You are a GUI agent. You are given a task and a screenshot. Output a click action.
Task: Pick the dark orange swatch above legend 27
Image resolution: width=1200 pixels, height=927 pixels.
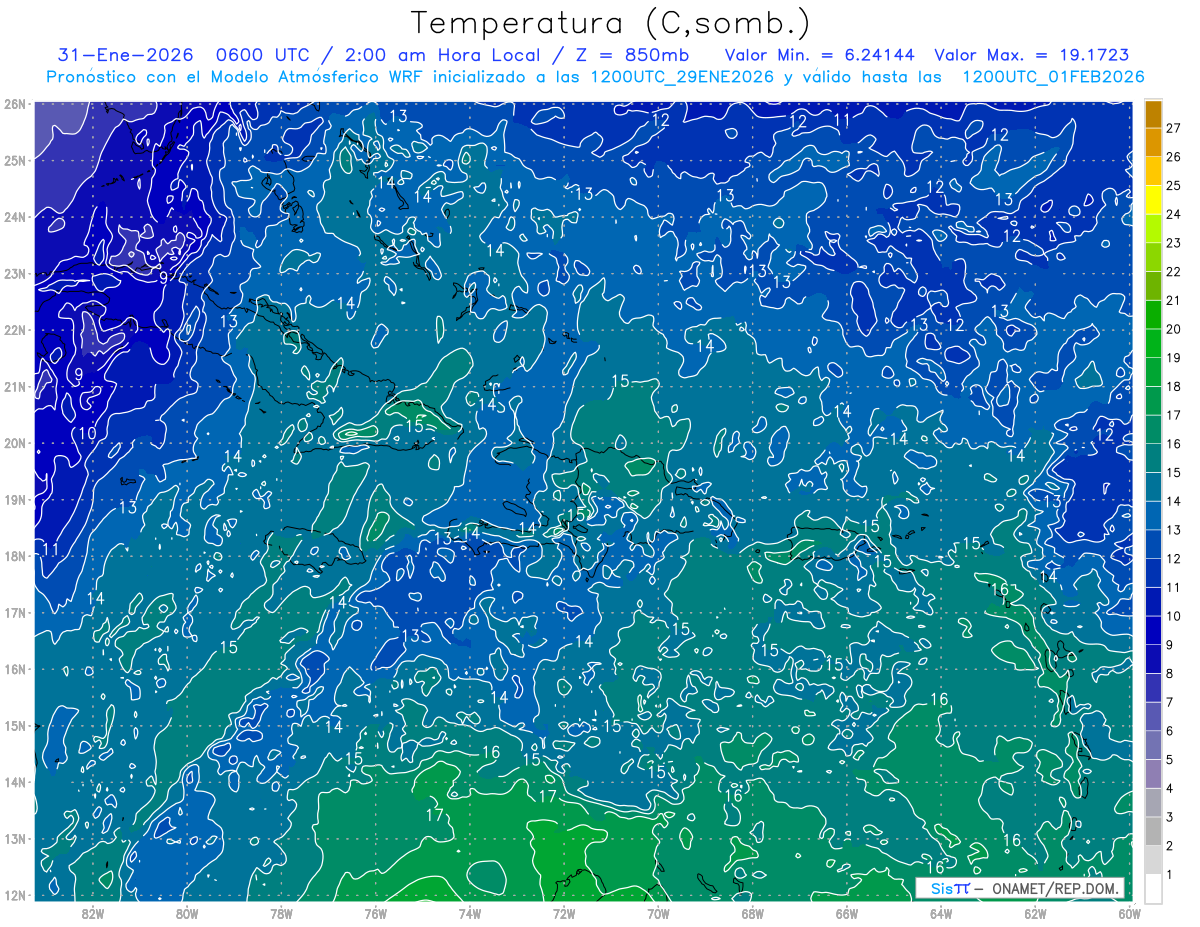click(x=1154, y=114)
